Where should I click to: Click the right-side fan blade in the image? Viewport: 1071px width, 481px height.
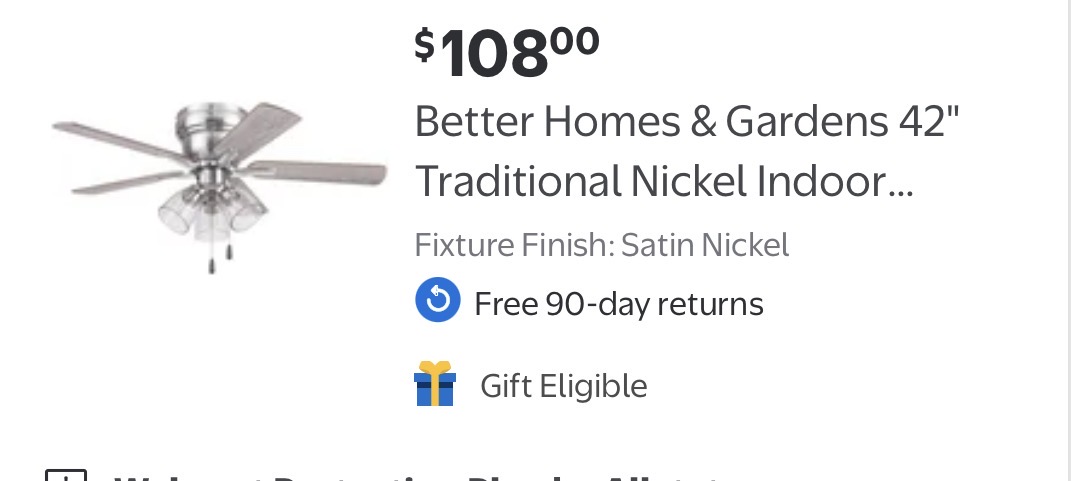318,172
